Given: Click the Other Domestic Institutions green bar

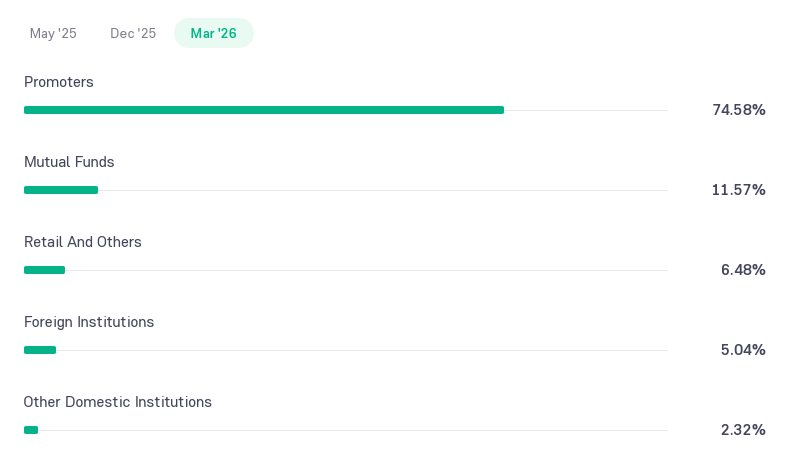Looking at the screenshot, I should point(31,430).
